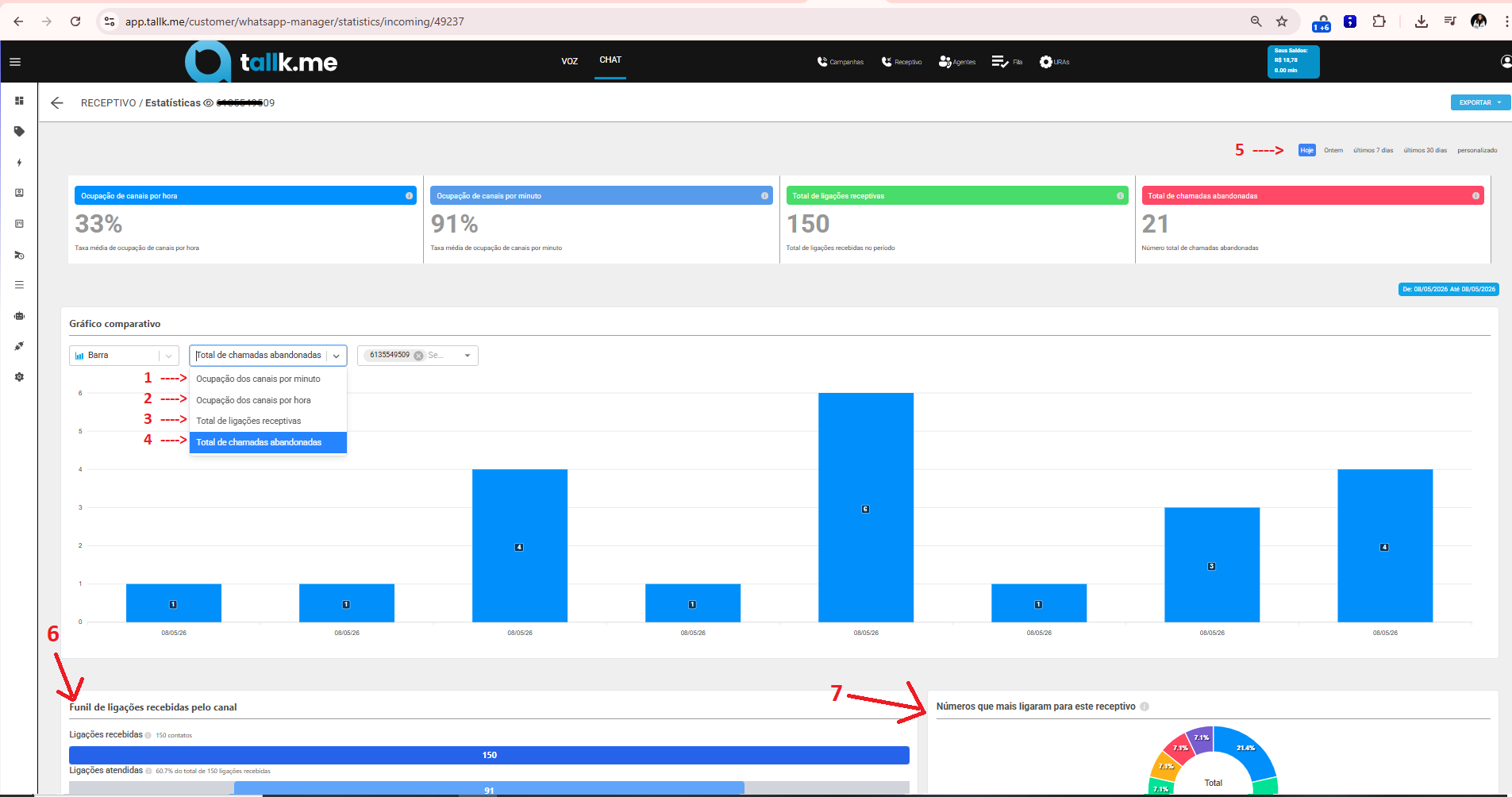Expand the number selector dropdown arrow
This screenshot has height=797, width=1512.
click(467, 356)
